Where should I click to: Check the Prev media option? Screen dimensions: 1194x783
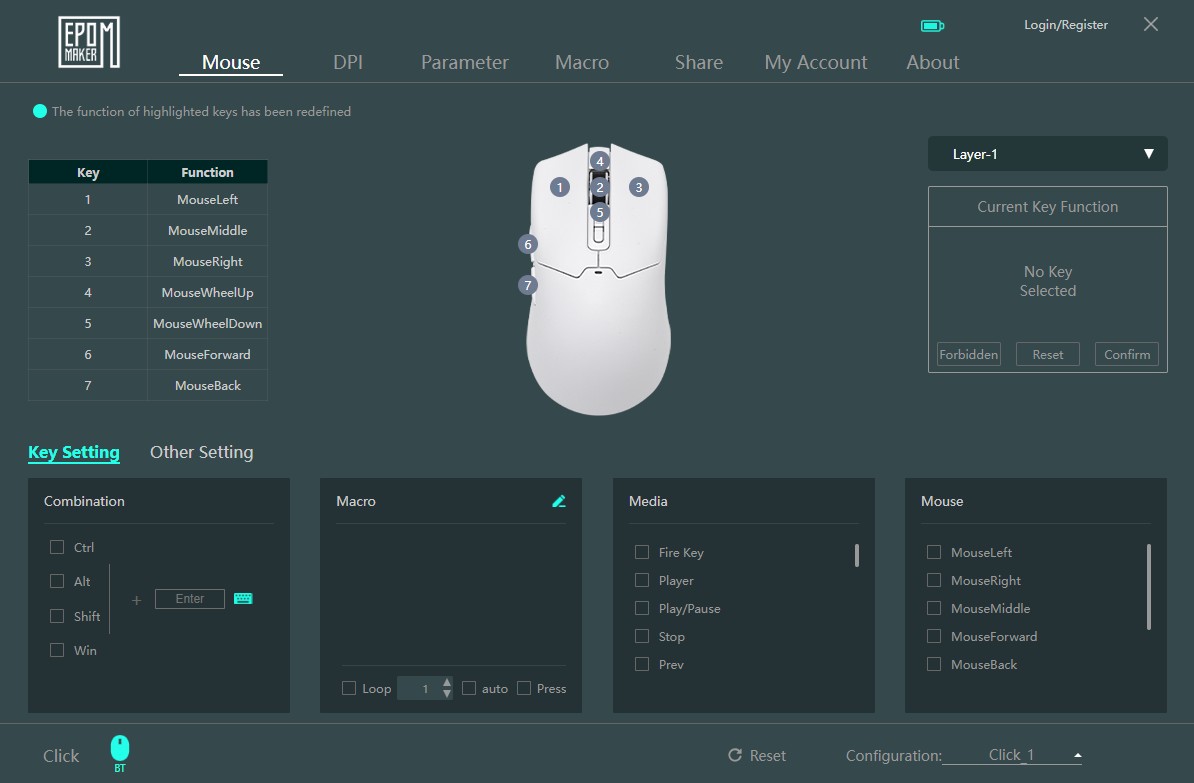(642, 663)
